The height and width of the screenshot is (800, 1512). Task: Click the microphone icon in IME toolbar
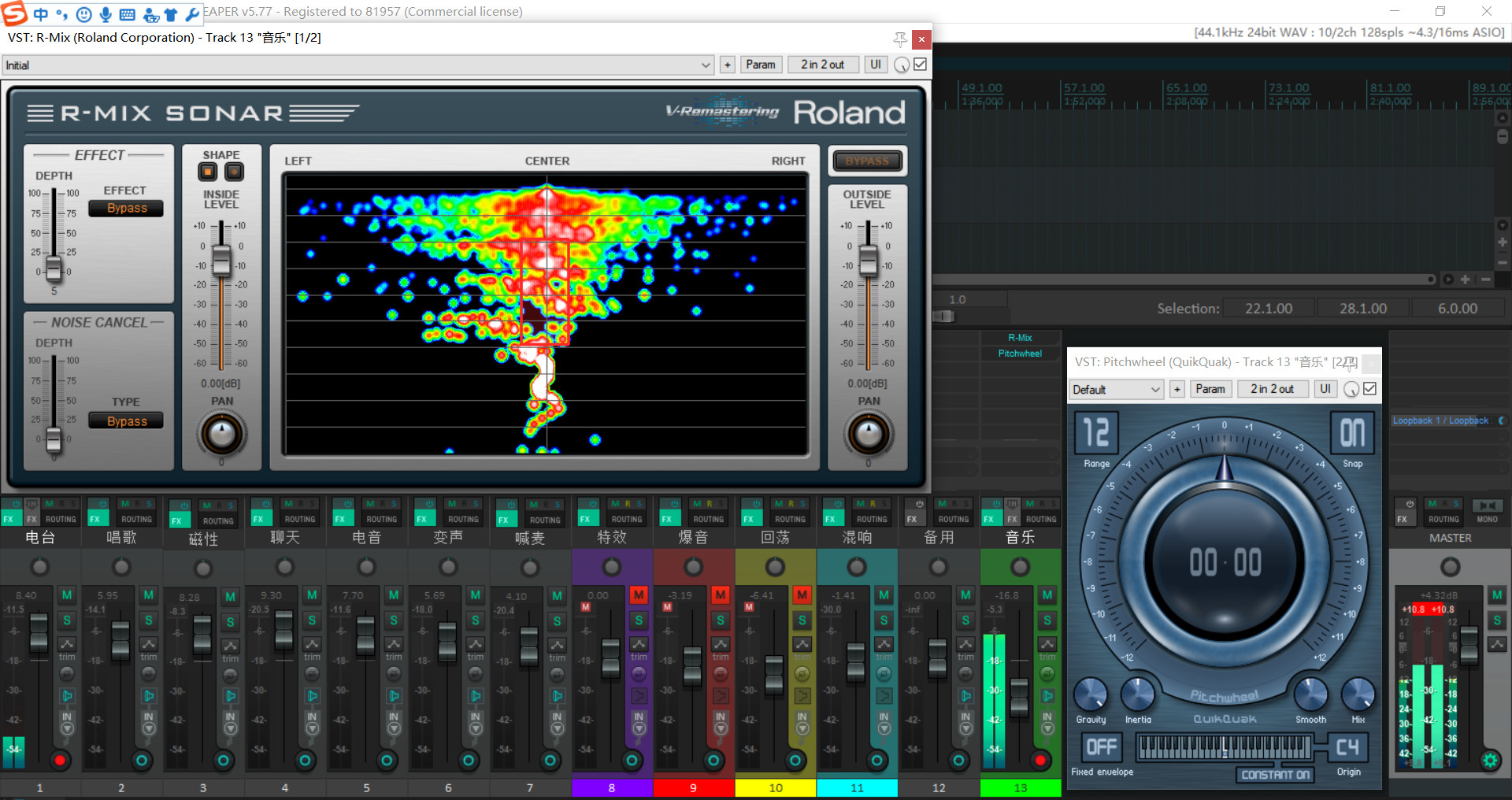pos(106,14)
